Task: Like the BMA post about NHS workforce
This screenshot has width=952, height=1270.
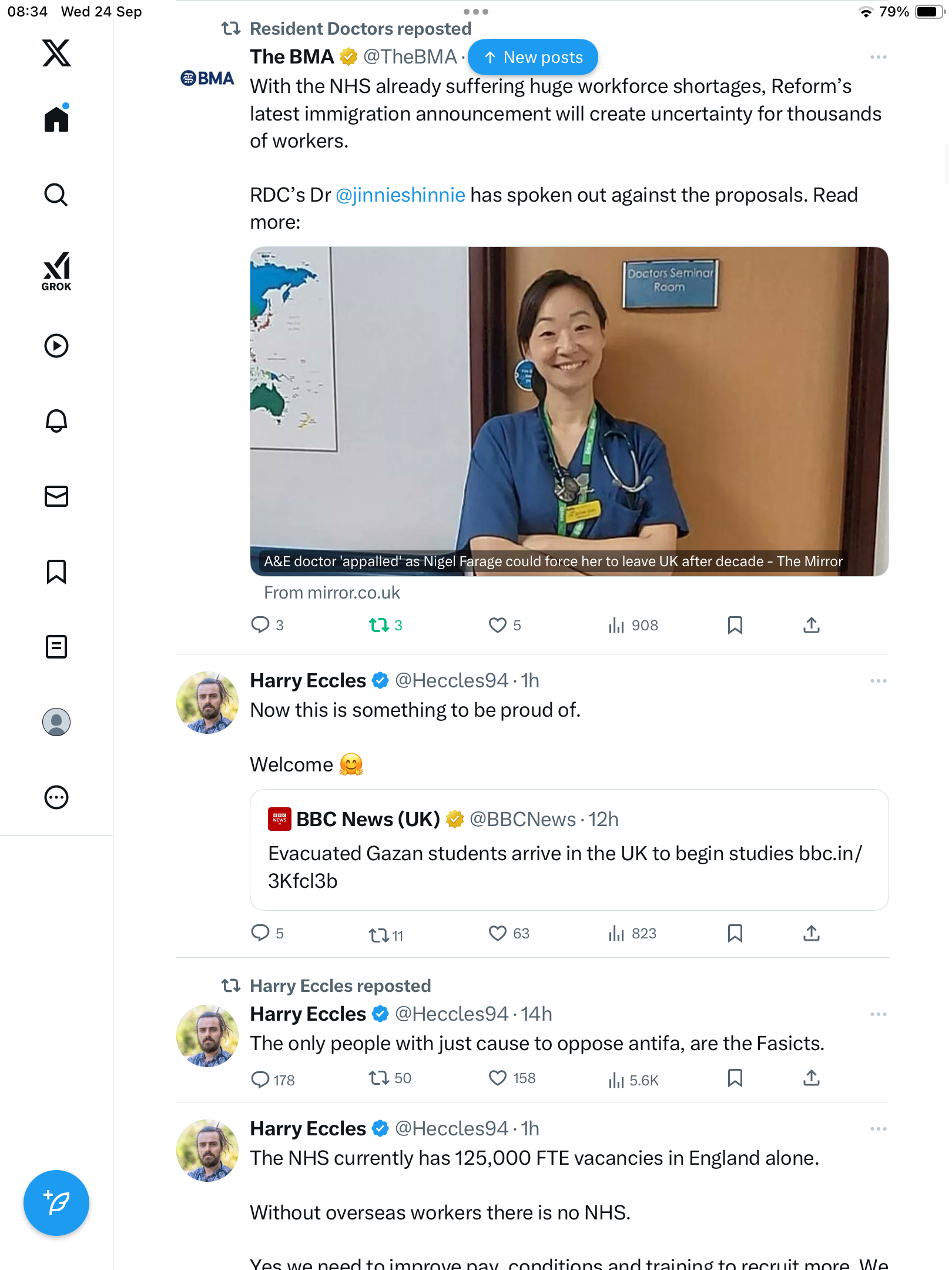Action: [x=498, y=625]
